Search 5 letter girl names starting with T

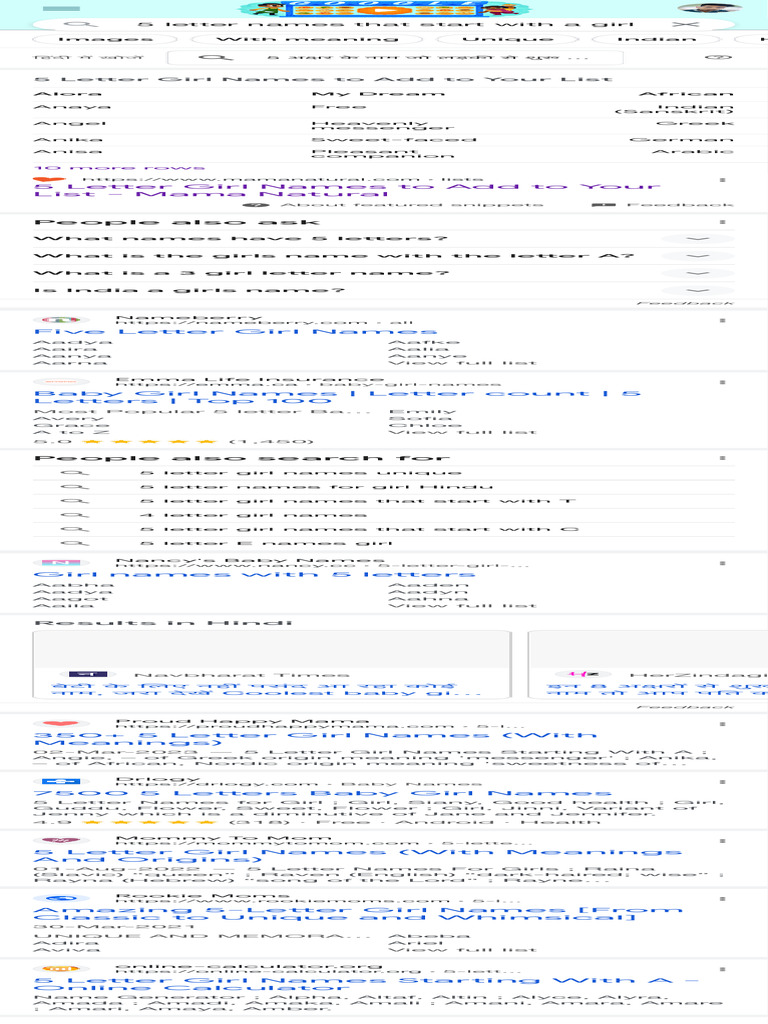(x=384, y=501)
